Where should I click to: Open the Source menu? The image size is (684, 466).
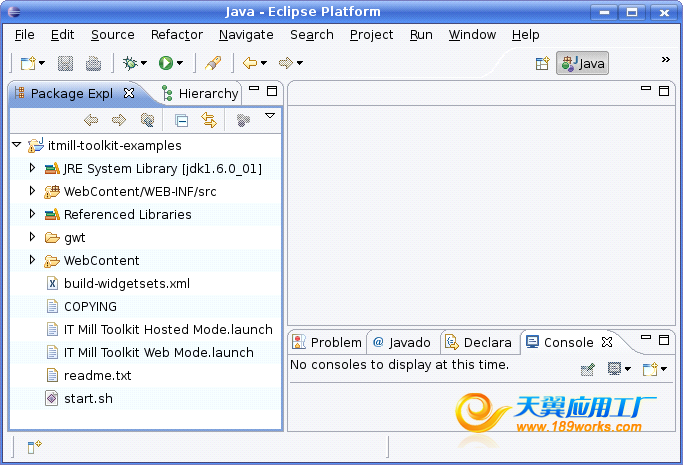pyautogui.click(x=113, y=34)
